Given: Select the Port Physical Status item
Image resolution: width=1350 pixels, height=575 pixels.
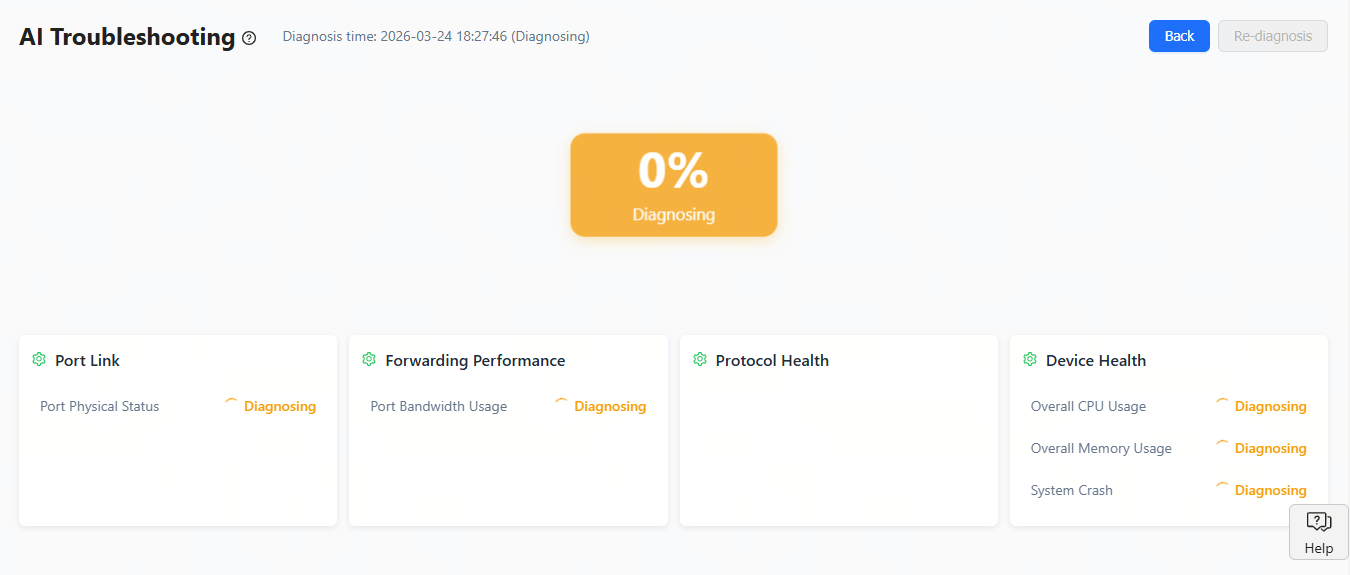Looking at the screenshot, I should click(x=100, y=406).
